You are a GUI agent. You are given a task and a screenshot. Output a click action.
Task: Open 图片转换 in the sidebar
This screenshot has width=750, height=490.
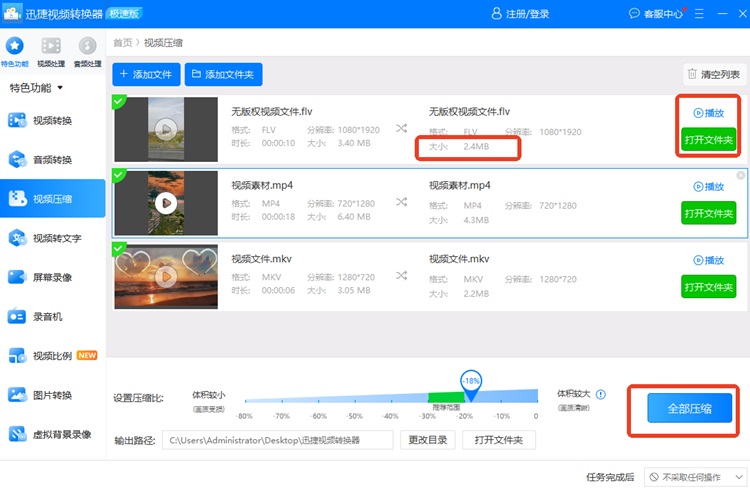(x=53, y=395)
